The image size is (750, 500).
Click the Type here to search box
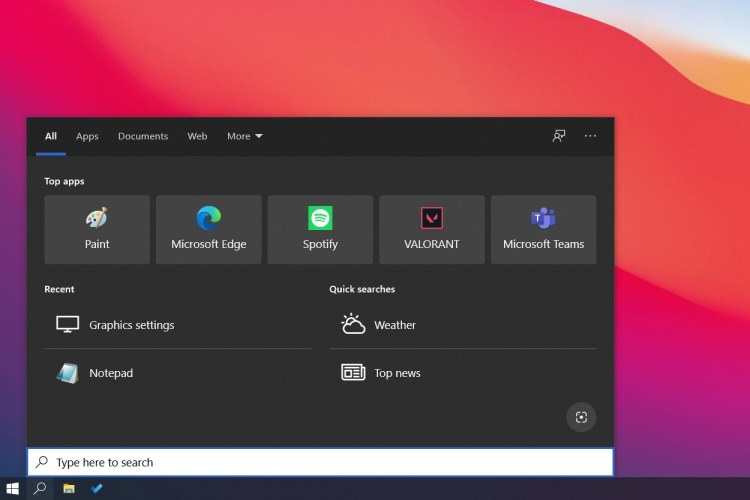point(320,462)
